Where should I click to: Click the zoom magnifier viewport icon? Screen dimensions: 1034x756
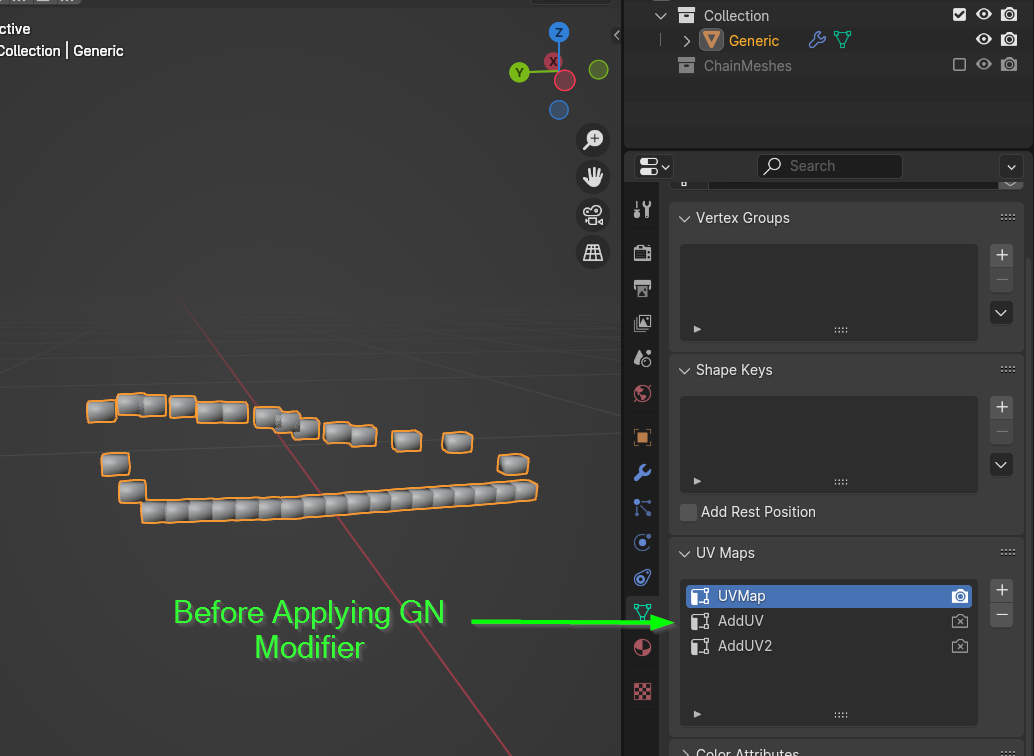click(593, 139)
